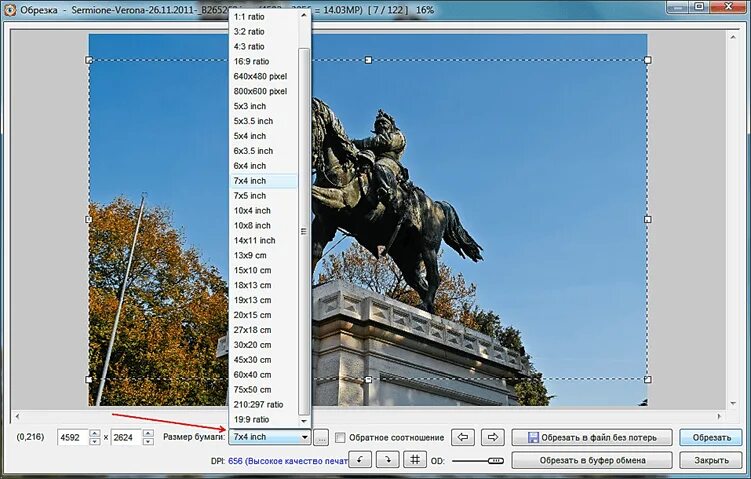Click the bottom-right crop selection handle
Viewport: 751px width, 479px height.
(x=648, y=379)
